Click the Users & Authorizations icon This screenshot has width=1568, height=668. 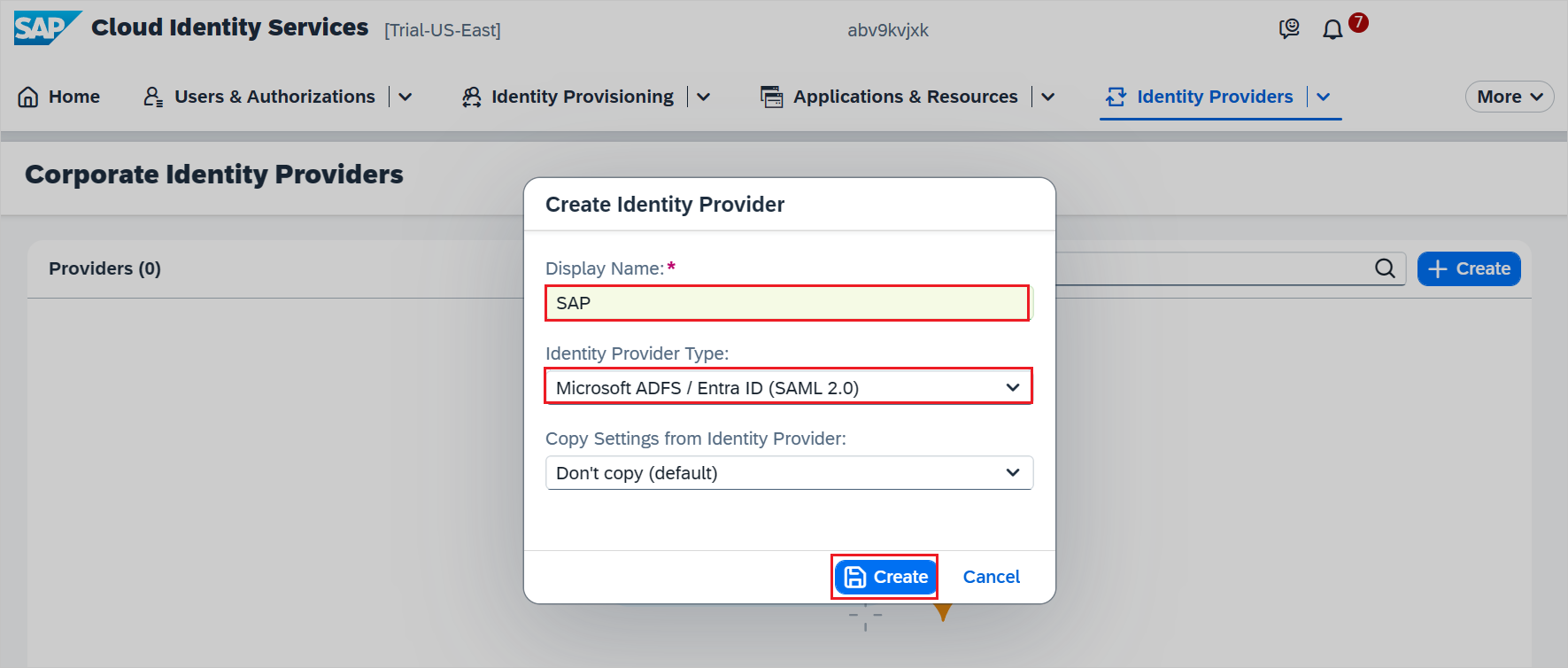click(151, 97)
